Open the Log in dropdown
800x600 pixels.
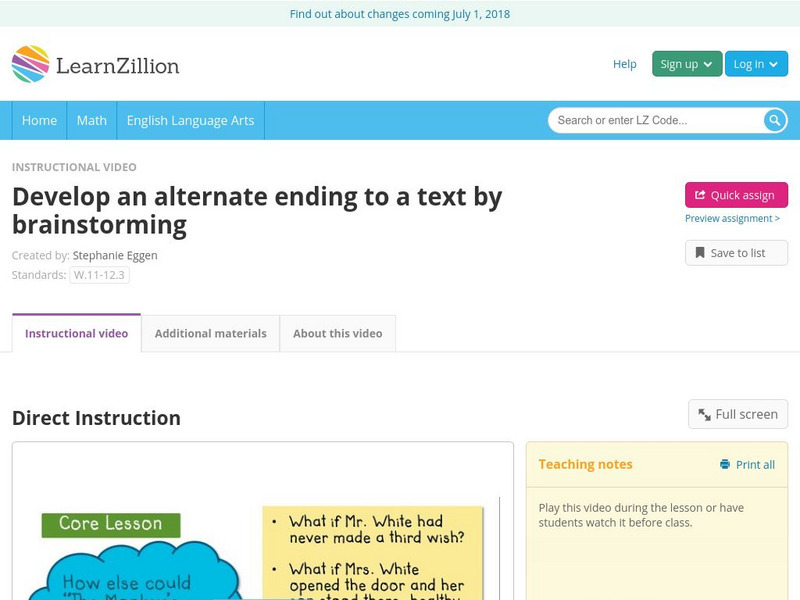coord(755,63)
